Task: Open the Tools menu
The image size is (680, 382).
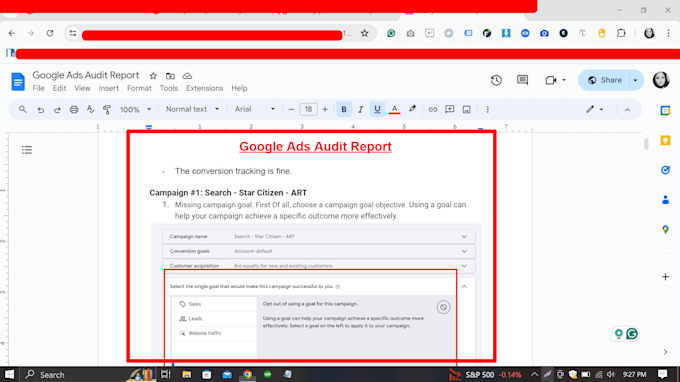Action: [169, 88]
